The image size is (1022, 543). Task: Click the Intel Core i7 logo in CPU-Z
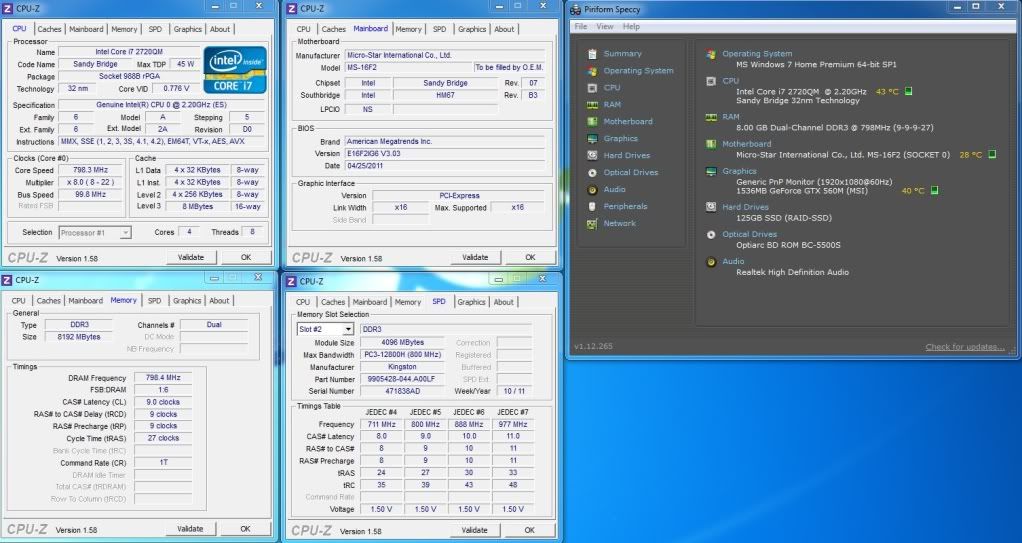click(235, 70)
